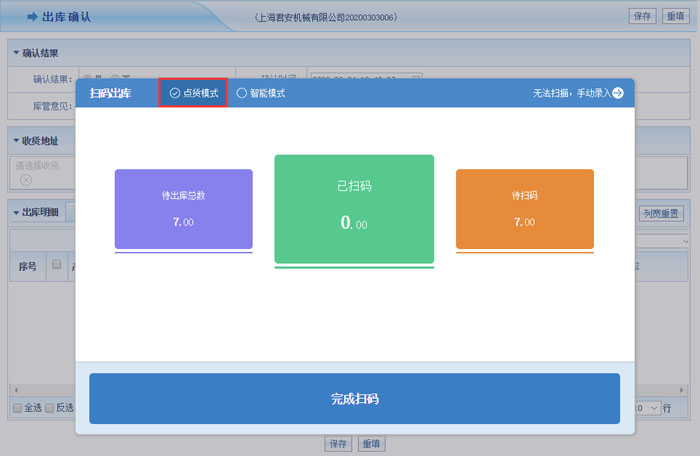This screenshot has width=700, height=456.
Task: Click the orange 待扫码 card
Action: 524,208
